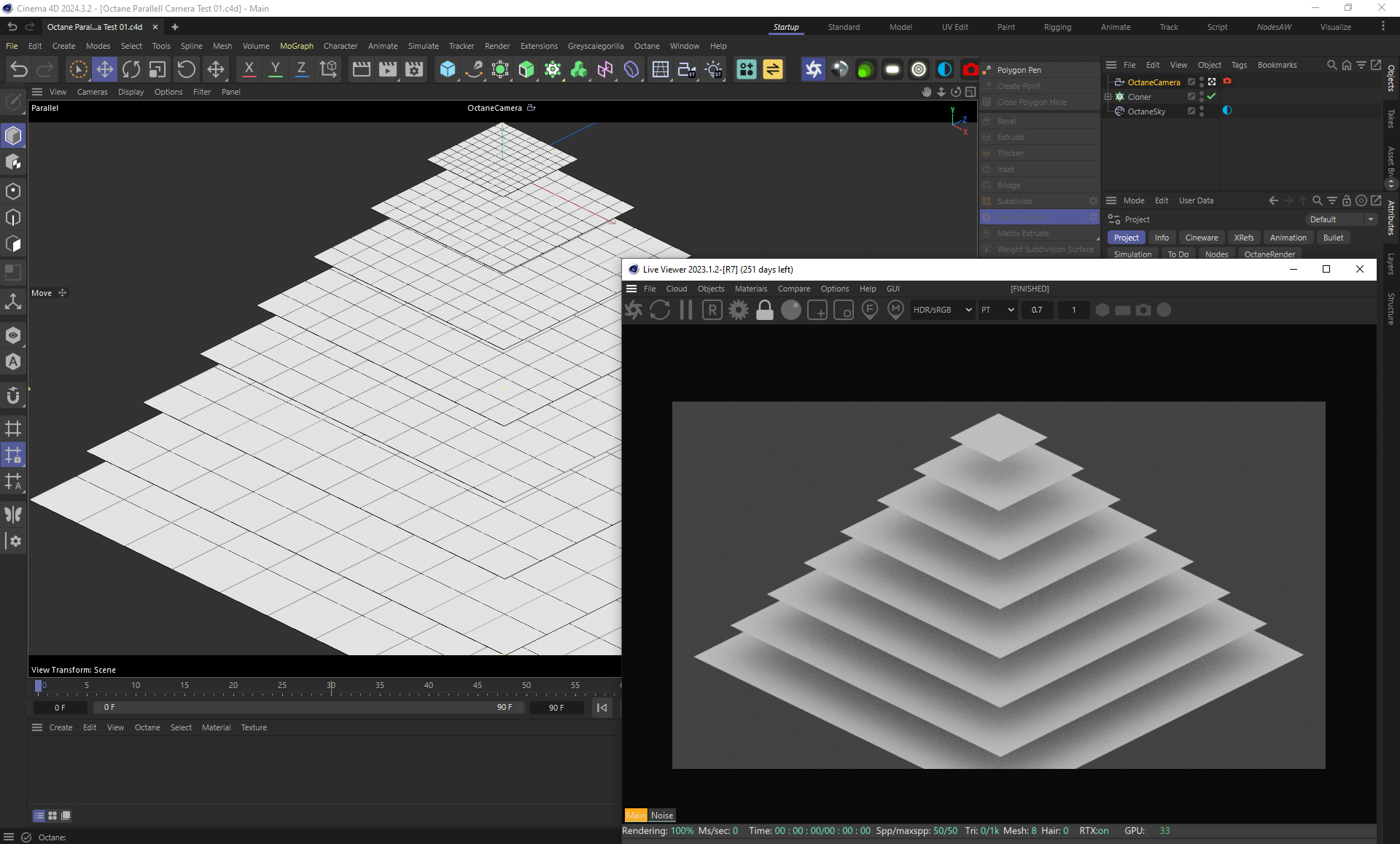Click the Cloner MoGraph toolbar icon
Screen dimensions: 1400x844
[x=553, y=69]
